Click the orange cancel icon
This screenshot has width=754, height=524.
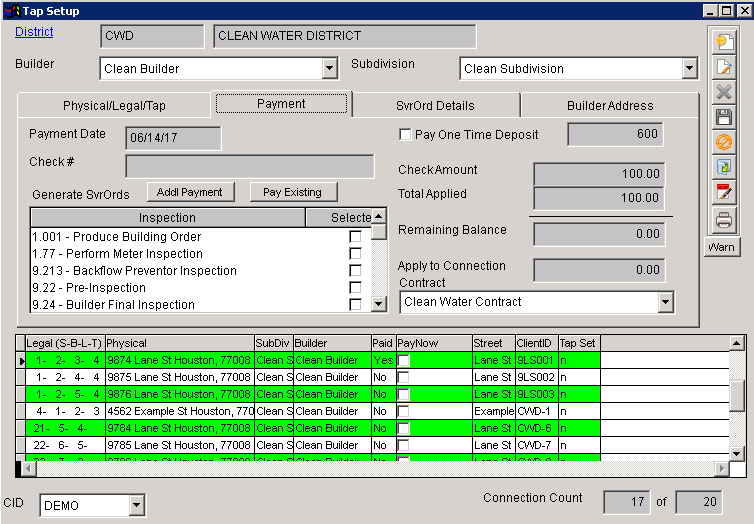click(x=723, y=142)
